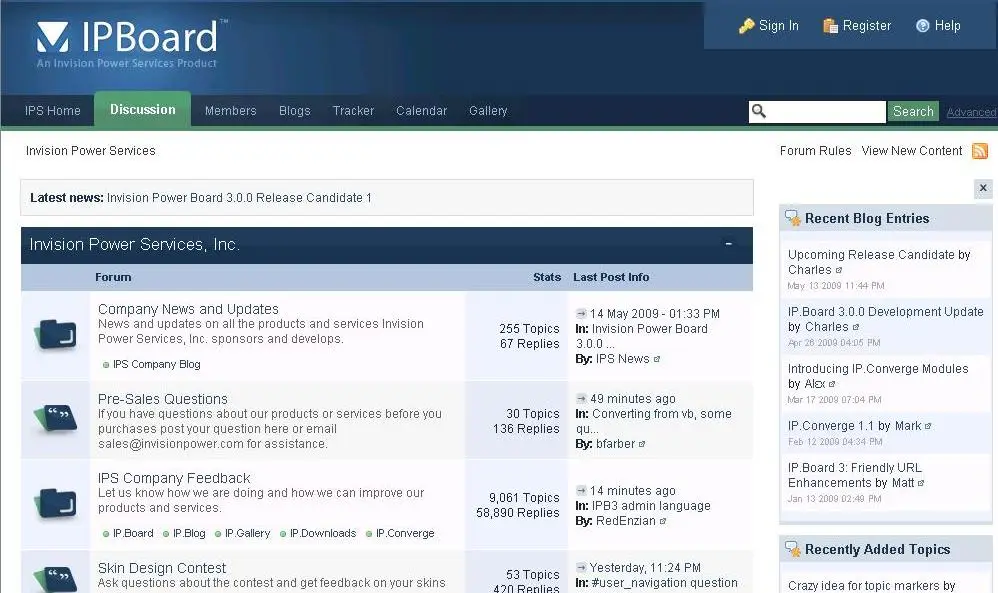Viewport: 998px width, 593px height.
Task: Click the Recent Blog Entries header icon
Action: click(x=793, y=218)
